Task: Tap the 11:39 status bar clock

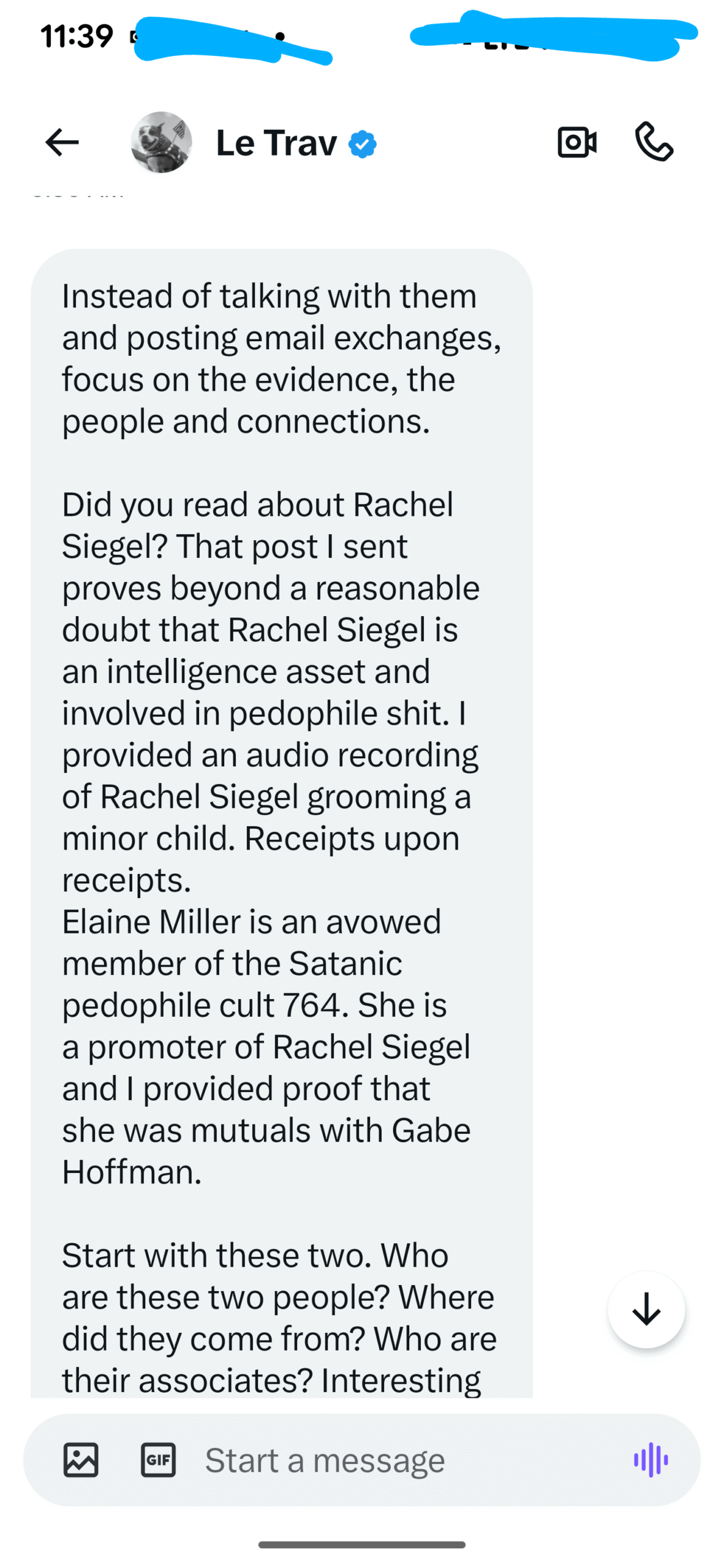Action: [x=77, y=36]
